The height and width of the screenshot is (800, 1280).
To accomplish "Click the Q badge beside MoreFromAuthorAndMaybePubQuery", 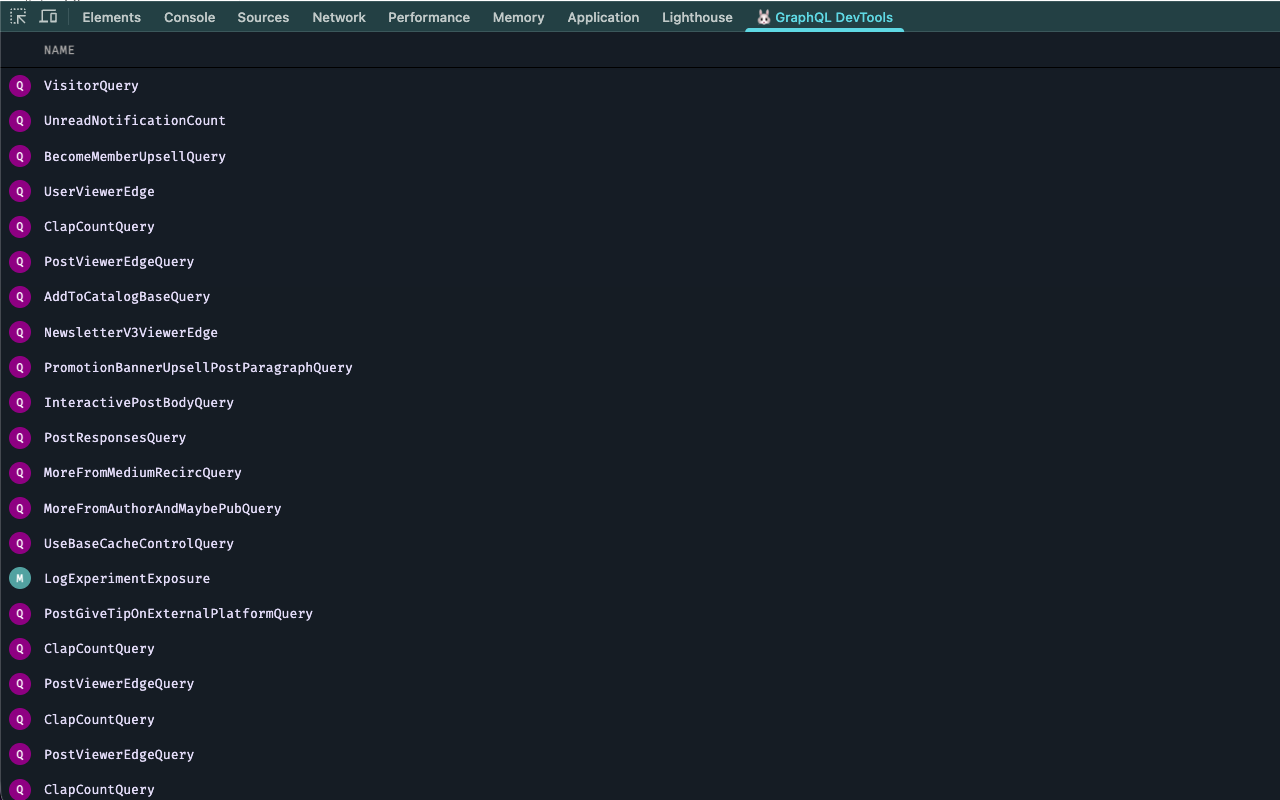I will click(x=20, y=508).
